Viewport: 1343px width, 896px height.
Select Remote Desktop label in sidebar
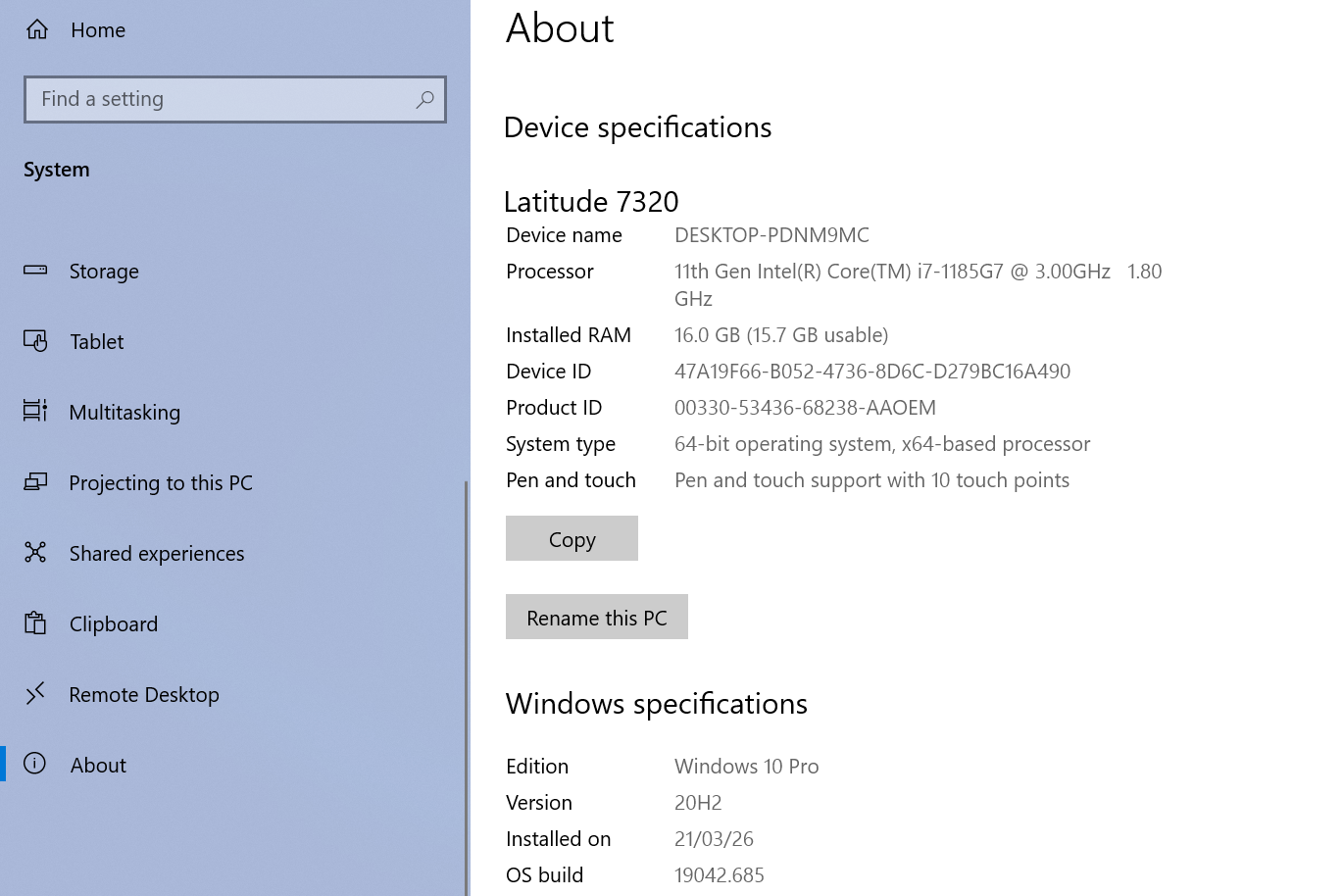tap(144, 695)
